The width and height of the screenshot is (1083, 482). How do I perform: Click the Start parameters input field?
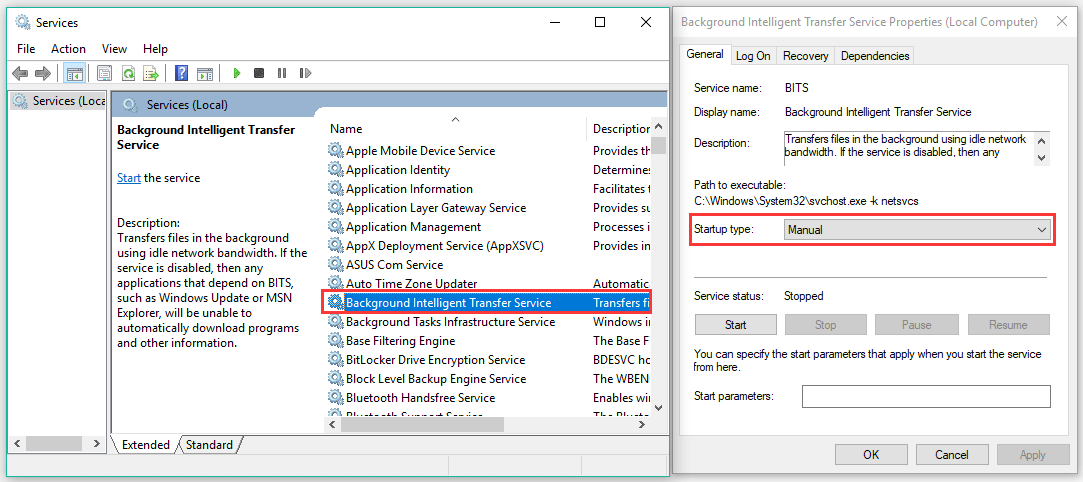(926, 396)
